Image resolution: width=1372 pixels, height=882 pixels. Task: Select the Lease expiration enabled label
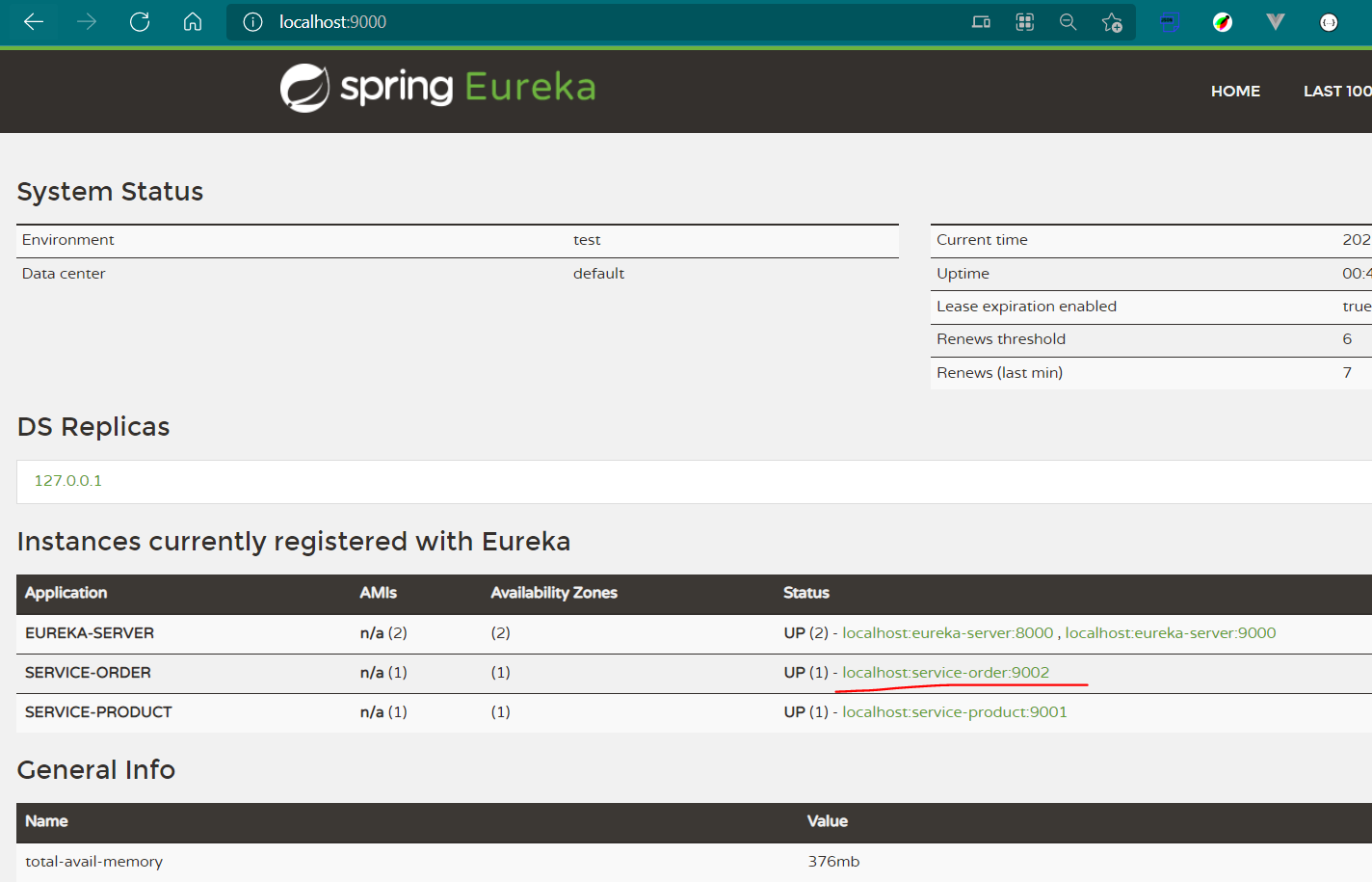click(x=1026, y=306)
